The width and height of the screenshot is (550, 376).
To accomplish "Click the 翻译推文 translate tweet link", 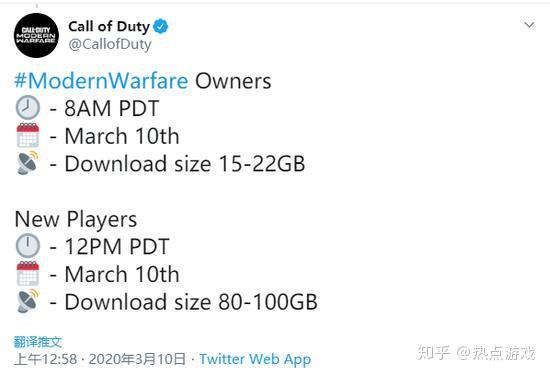I will (x=38, y=342).
